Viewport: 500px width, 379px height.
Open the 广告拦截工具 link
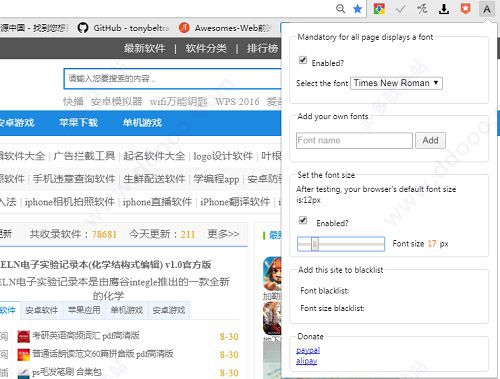[x=84, y=156]
